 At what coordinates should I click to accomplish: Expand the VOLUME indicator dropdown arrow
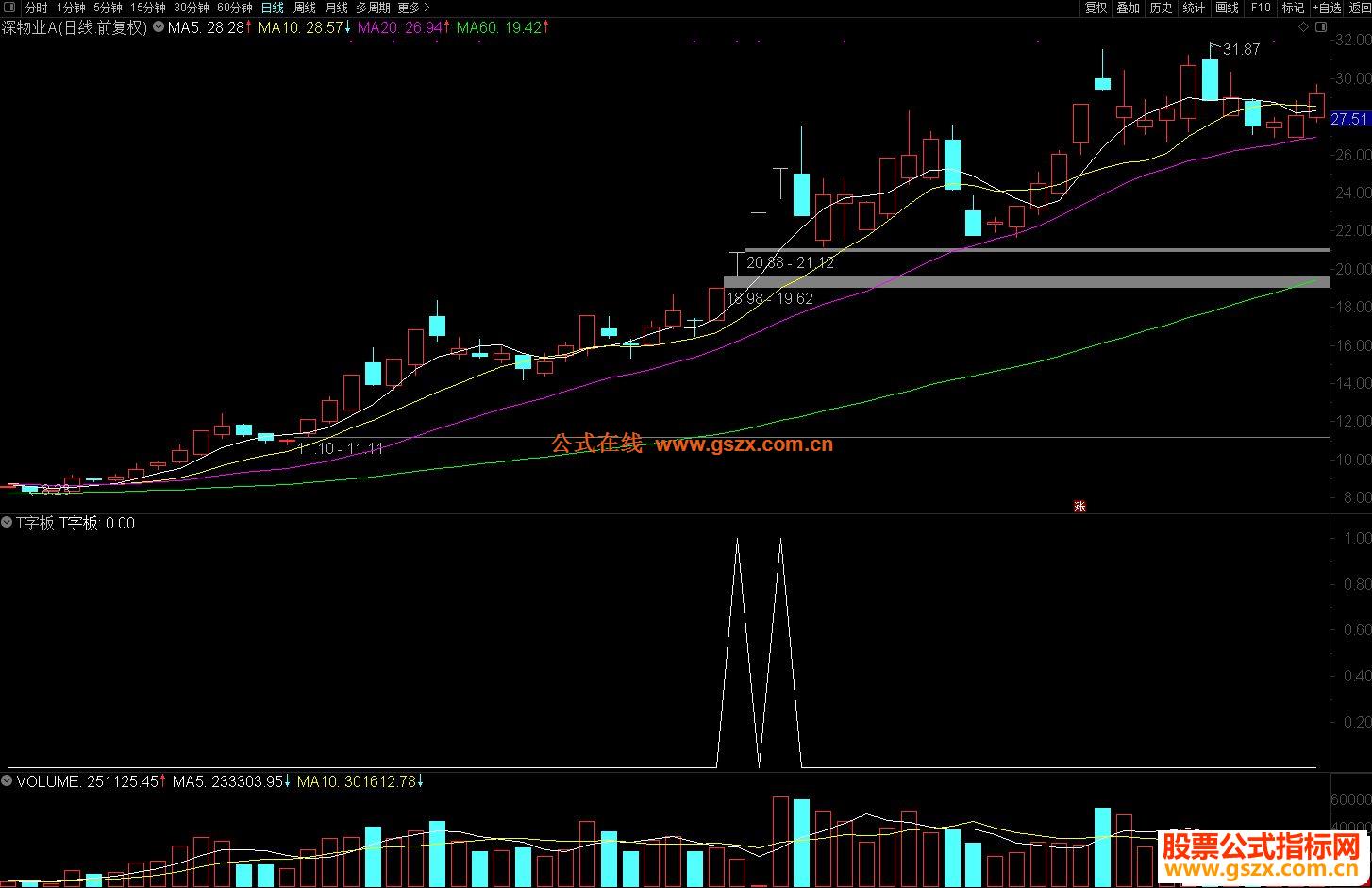pos(8,781)
